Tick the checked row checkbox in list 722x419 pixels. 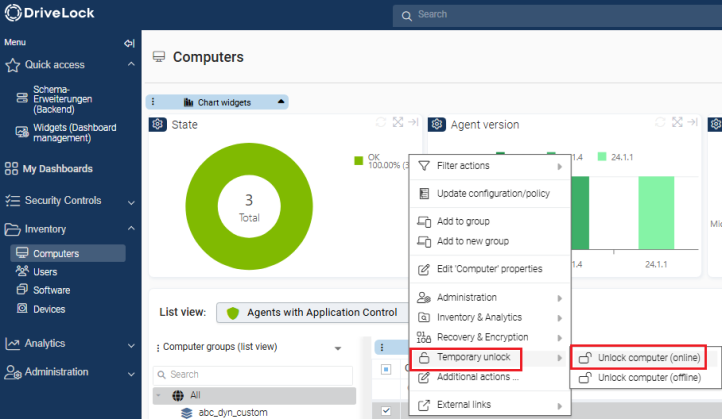tap(387, 410)
